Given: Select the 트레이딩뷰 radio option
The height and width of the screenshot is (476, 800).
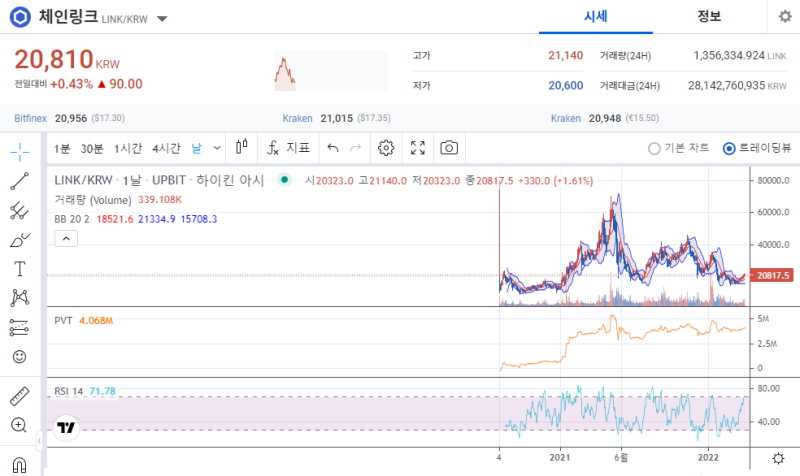Looking at the screenshot, I should point(757,148).
